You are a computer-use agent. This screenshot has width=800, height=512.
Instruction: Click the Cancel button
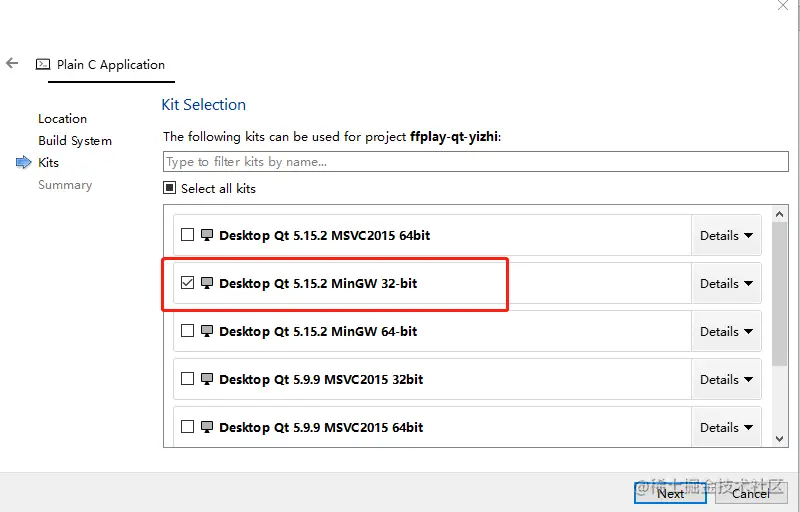point(750,493)
